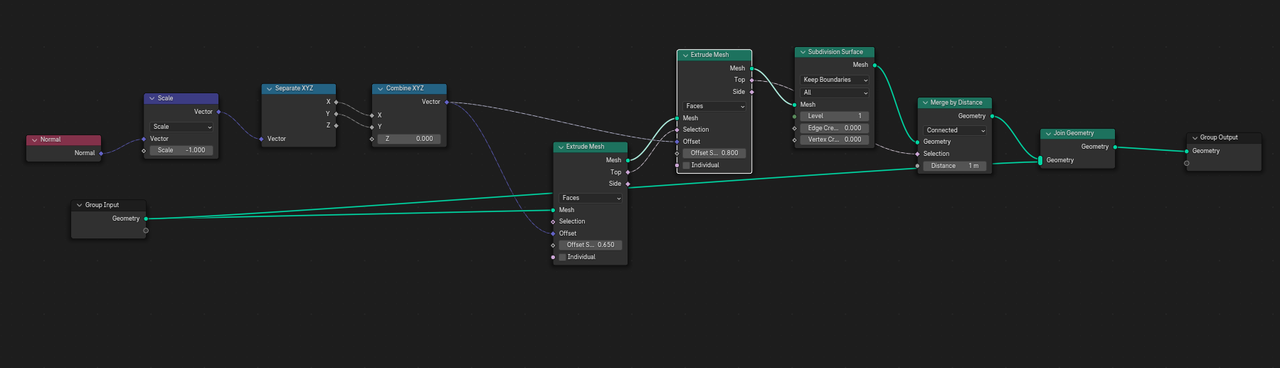Click Offset input socket of 0.650 Extrude Mesh
This screenshot has height=368, width=1280.
[553, 234]
